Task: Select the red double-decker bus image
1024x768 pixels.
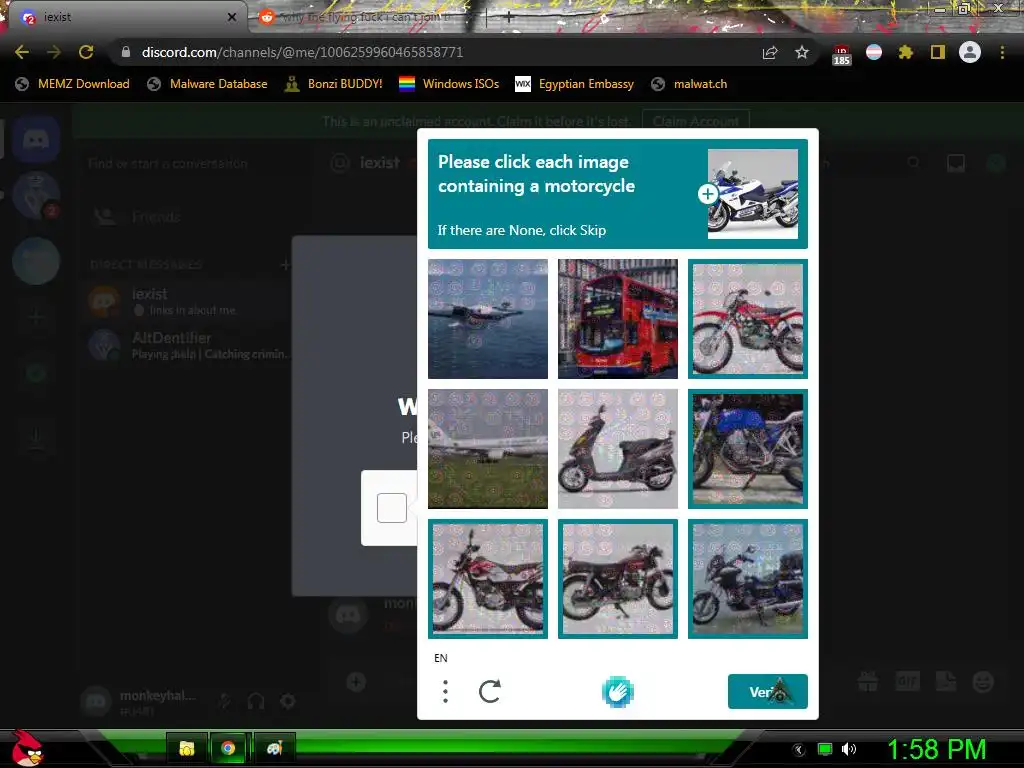Action: 618,319
